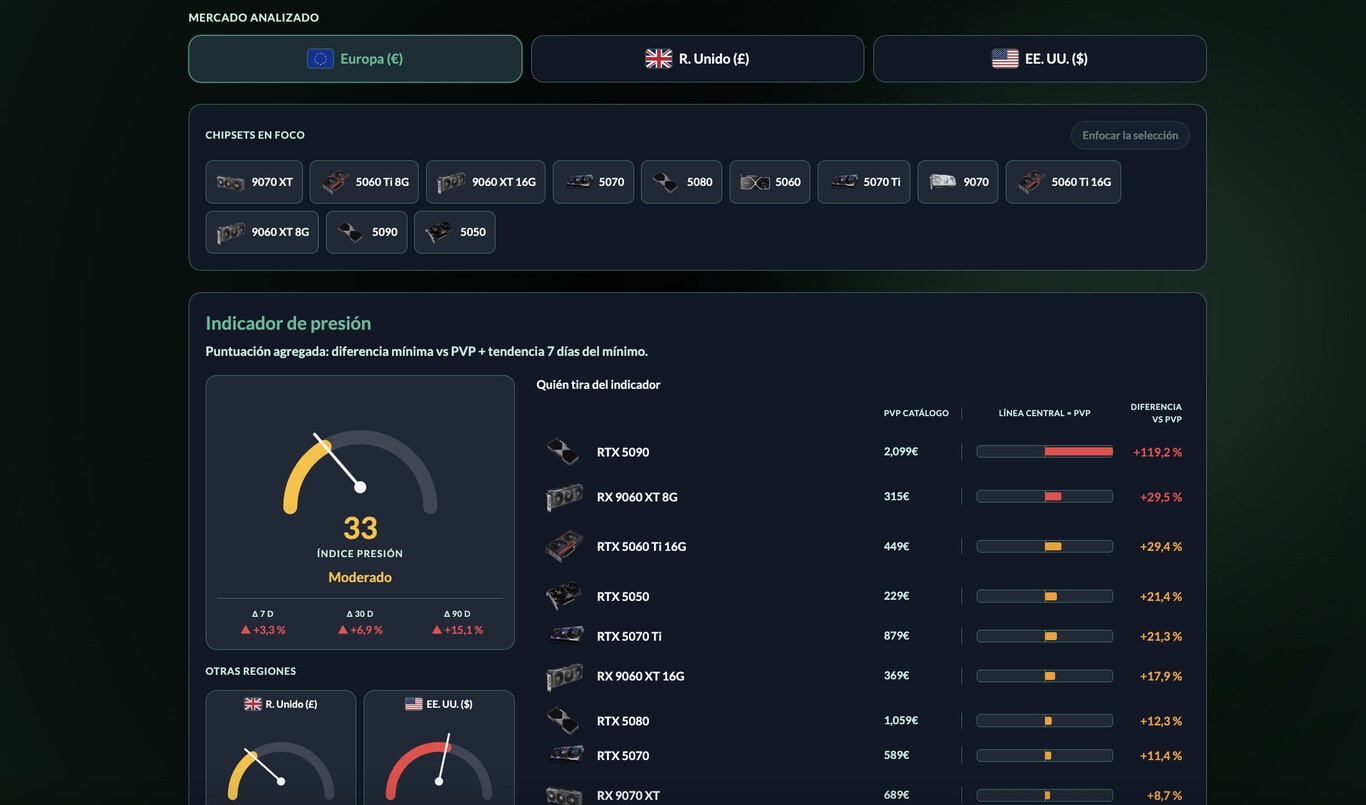Click the RX 9060 XT 8G GPU icon
This screenshot has width=1366, height=805.
564,497
